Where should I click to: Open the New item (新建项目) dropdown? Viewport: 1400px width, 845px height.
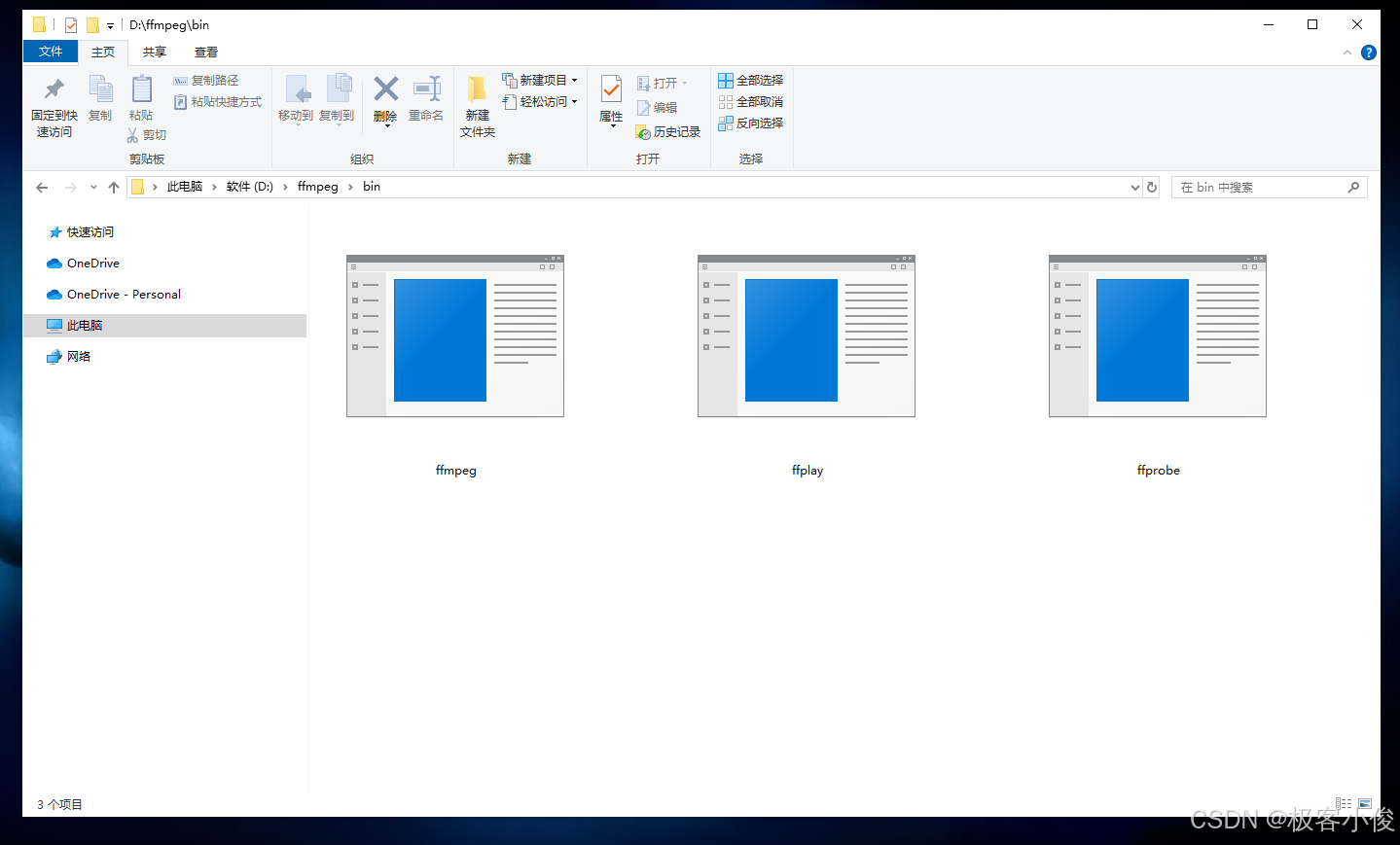tap(539, 81)
